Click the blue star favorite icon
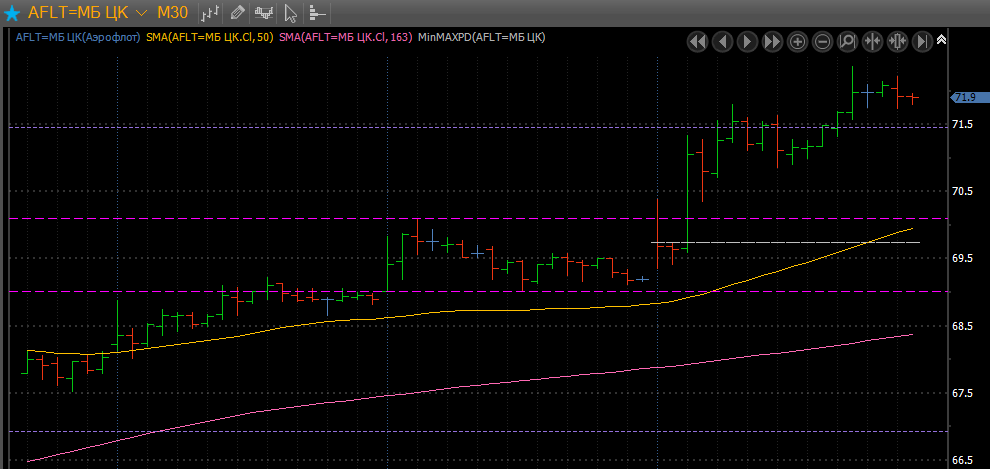Screen dimensions: 990x469 (x=12, y=13)
